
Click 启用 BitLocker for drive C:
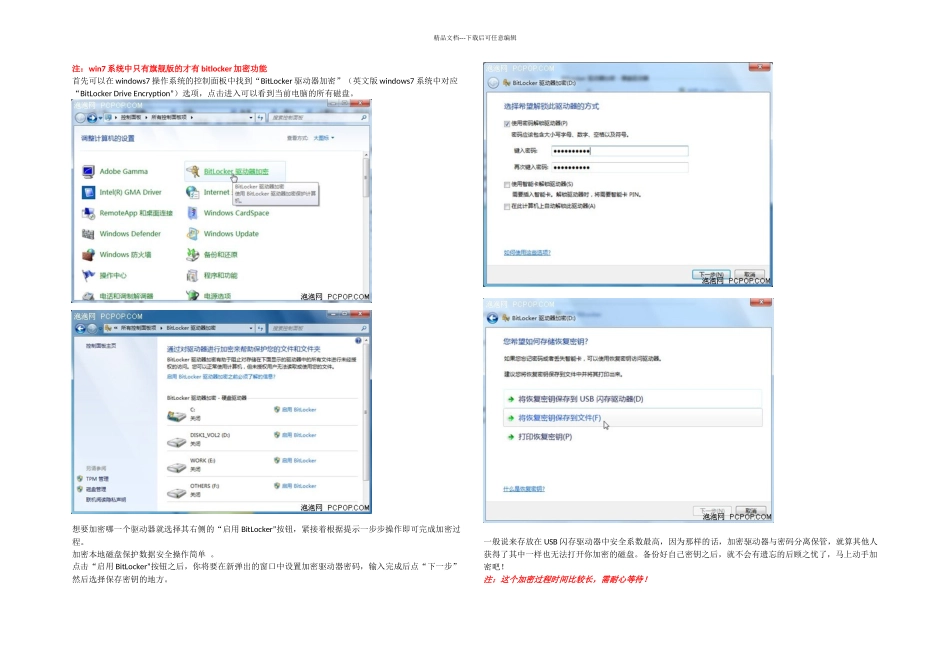pos(299,410)
